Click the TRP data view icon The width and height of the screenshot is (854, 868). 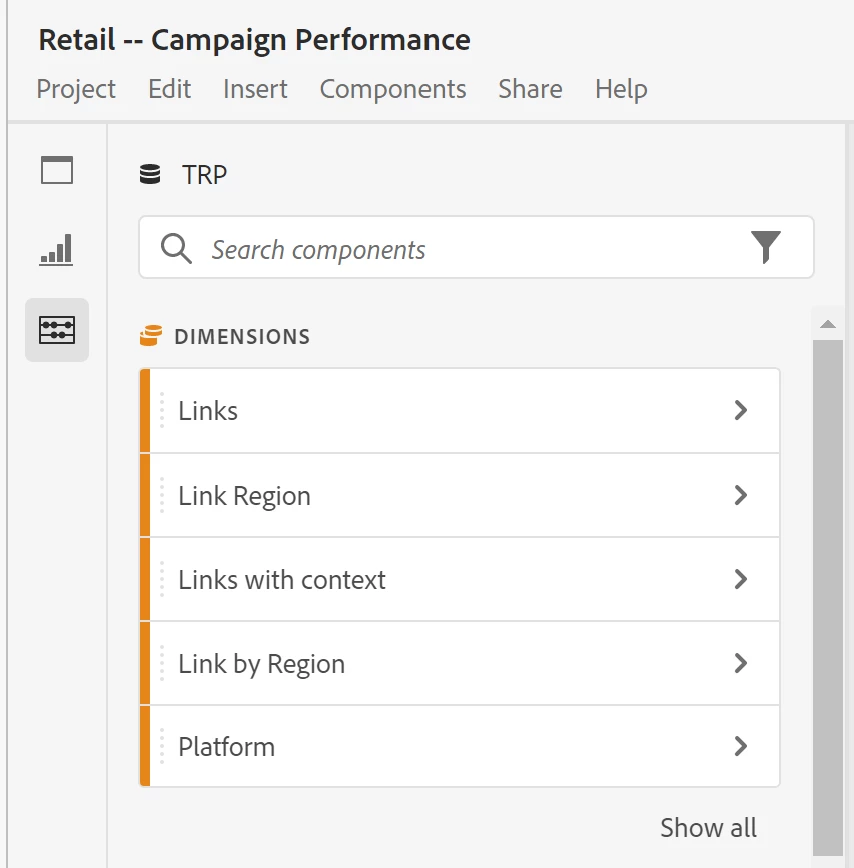click(x=150, y=175)
